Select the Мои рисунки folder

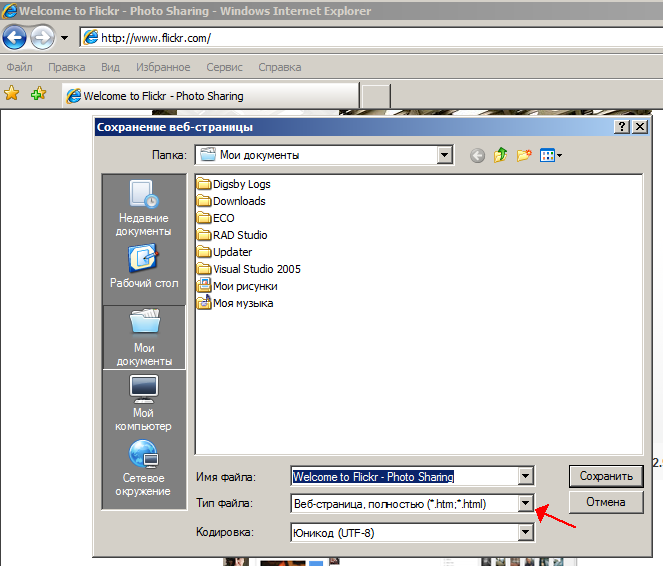(x=238, y=286)
